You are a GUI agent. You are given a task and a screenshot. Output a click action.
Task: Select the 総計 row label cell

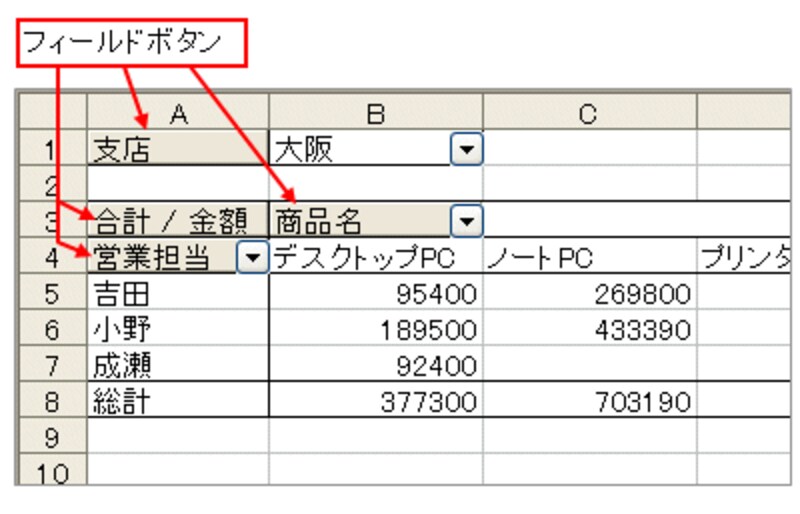178,402
